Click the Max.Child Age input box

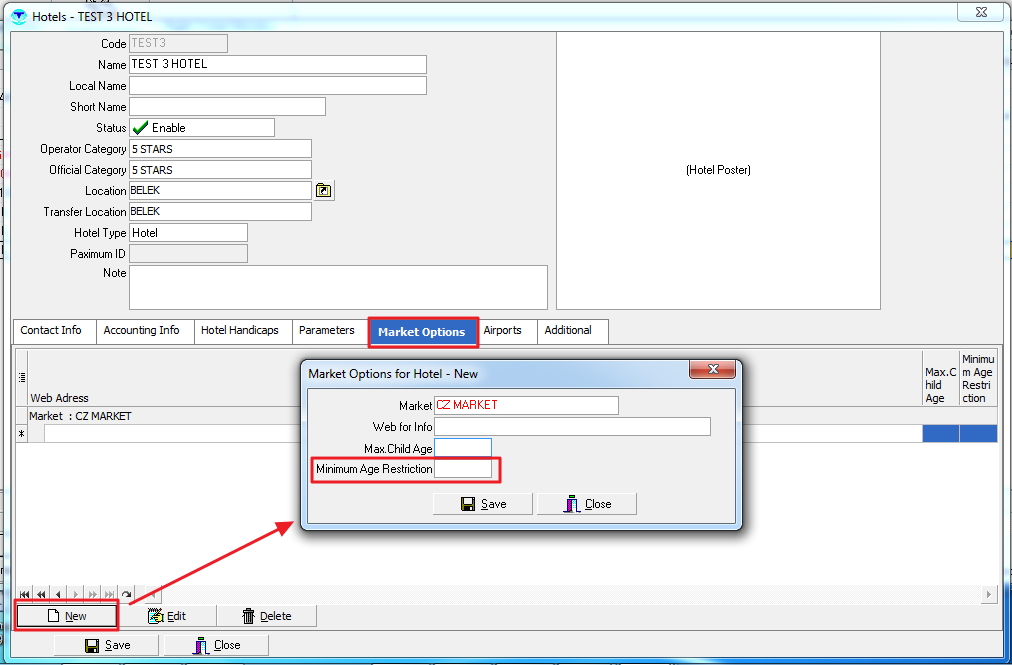463,448
